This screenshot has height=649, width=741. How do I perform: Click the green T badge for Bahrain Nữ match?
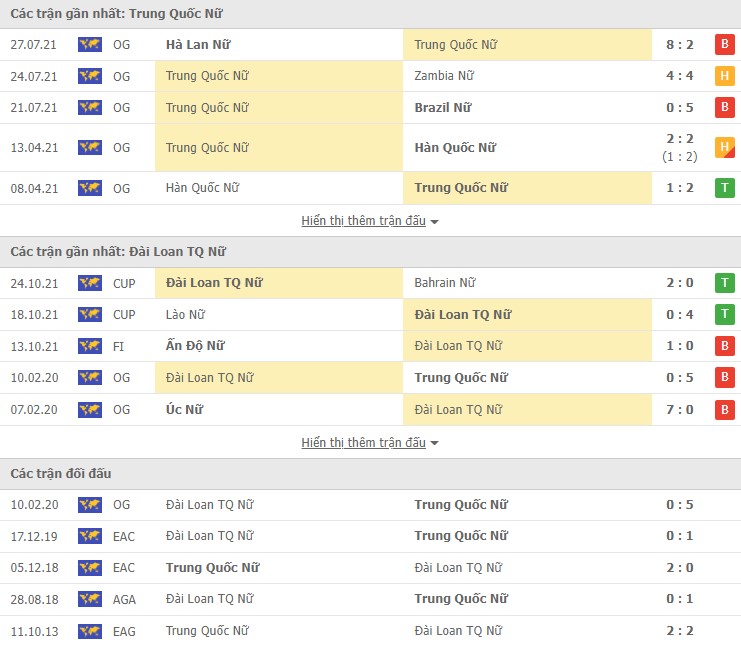click(724, 283)
